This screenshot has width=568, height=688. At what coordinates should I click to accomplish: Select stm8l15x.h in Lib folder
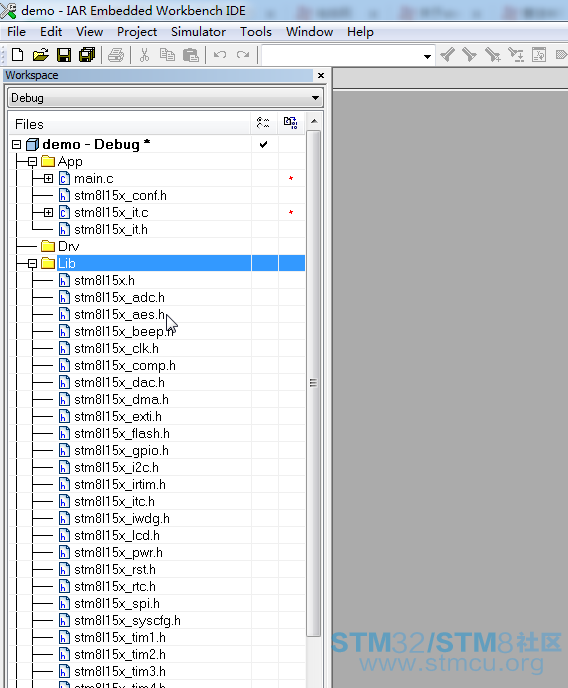[x=104, y=280]
